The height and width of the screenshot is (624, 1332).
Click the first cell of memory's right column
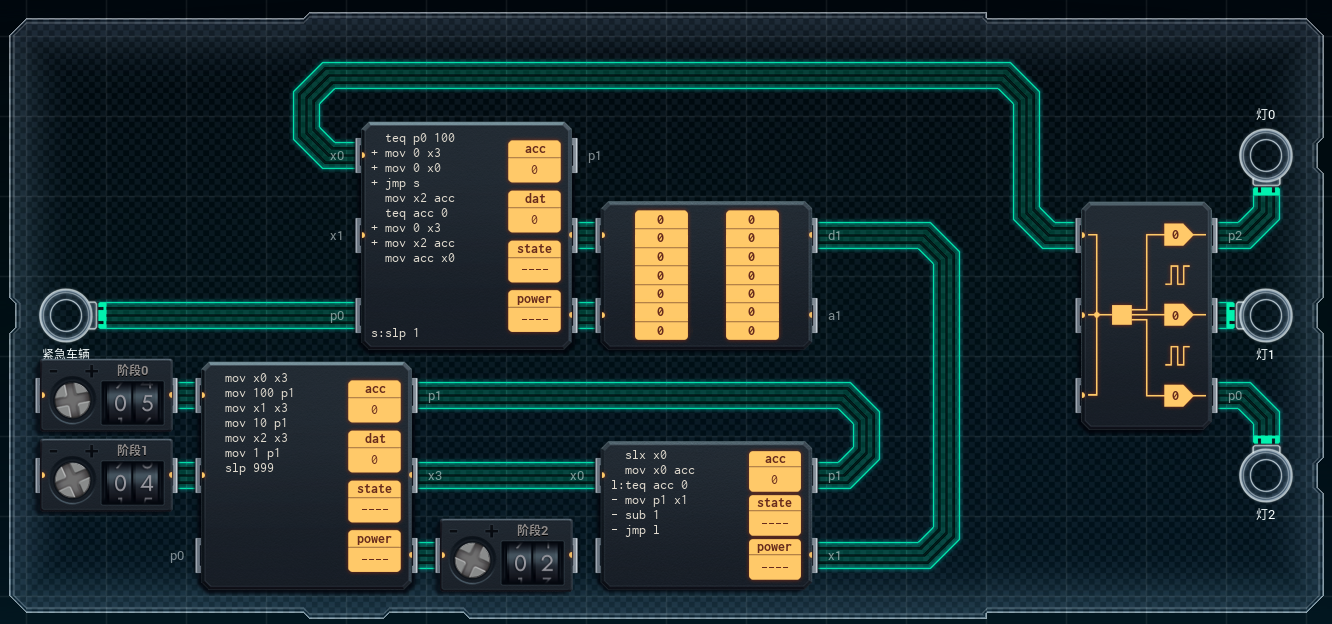click(752, 220)
